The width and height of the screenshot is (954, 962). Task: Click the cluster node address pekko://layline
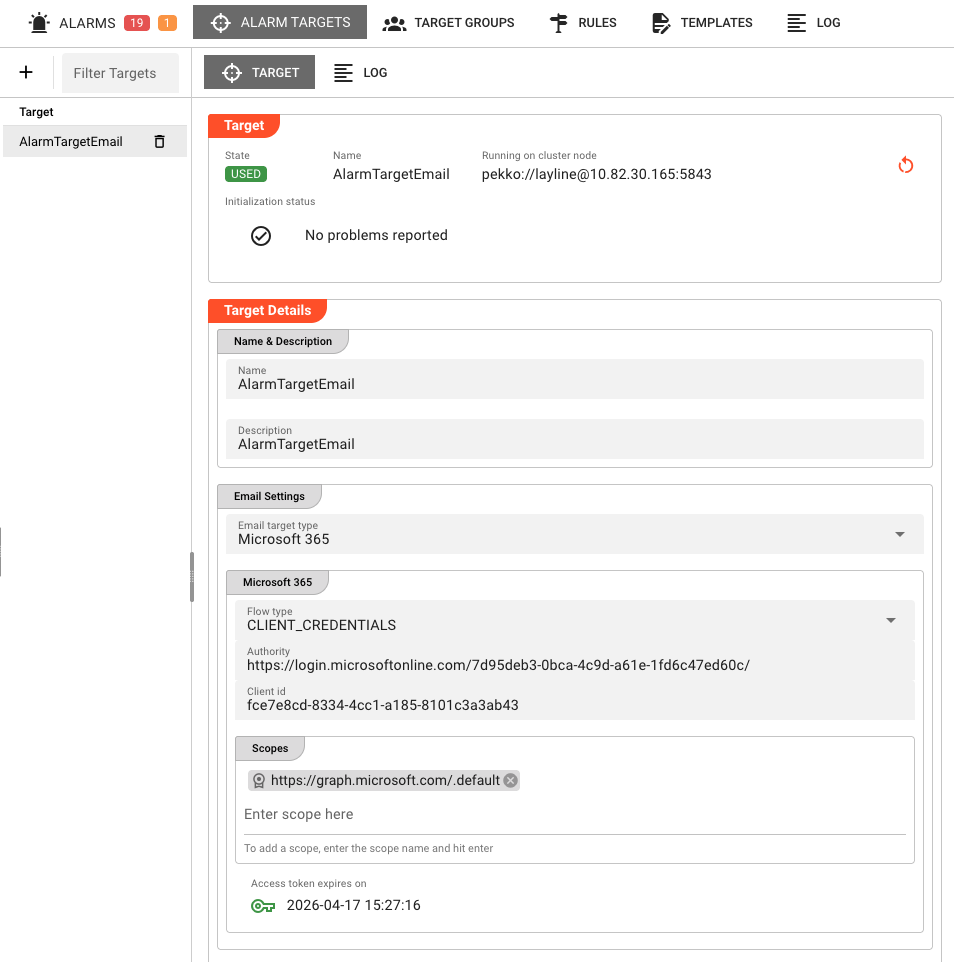596,174
